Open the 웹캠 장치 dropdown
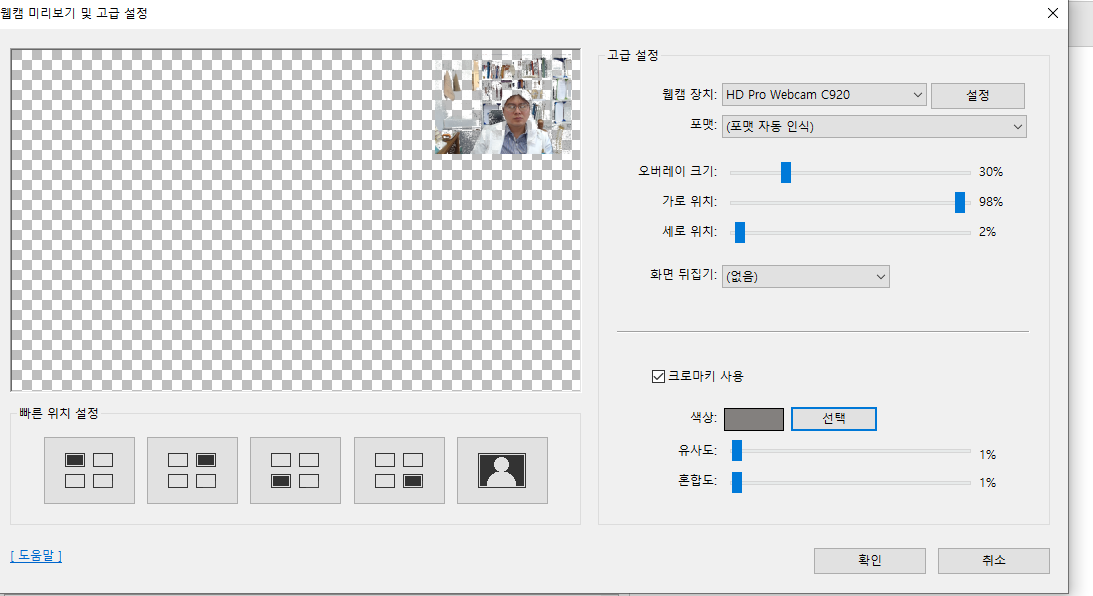The width and height of the screenshot is (1093, 596). [824, 95]
